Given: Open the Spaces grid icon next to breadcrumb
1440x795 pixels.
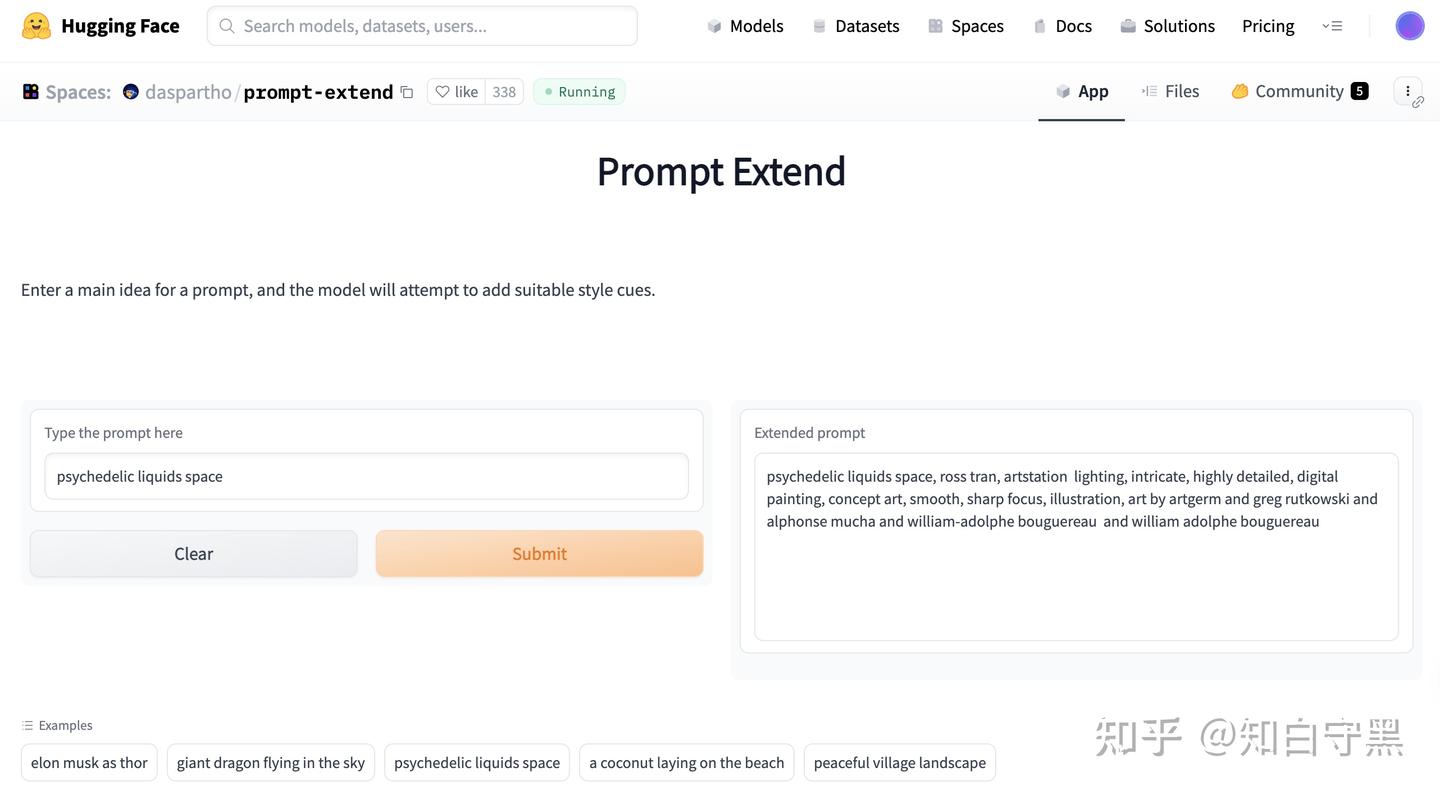Looking at the screenshot, I should click(30, 90).
